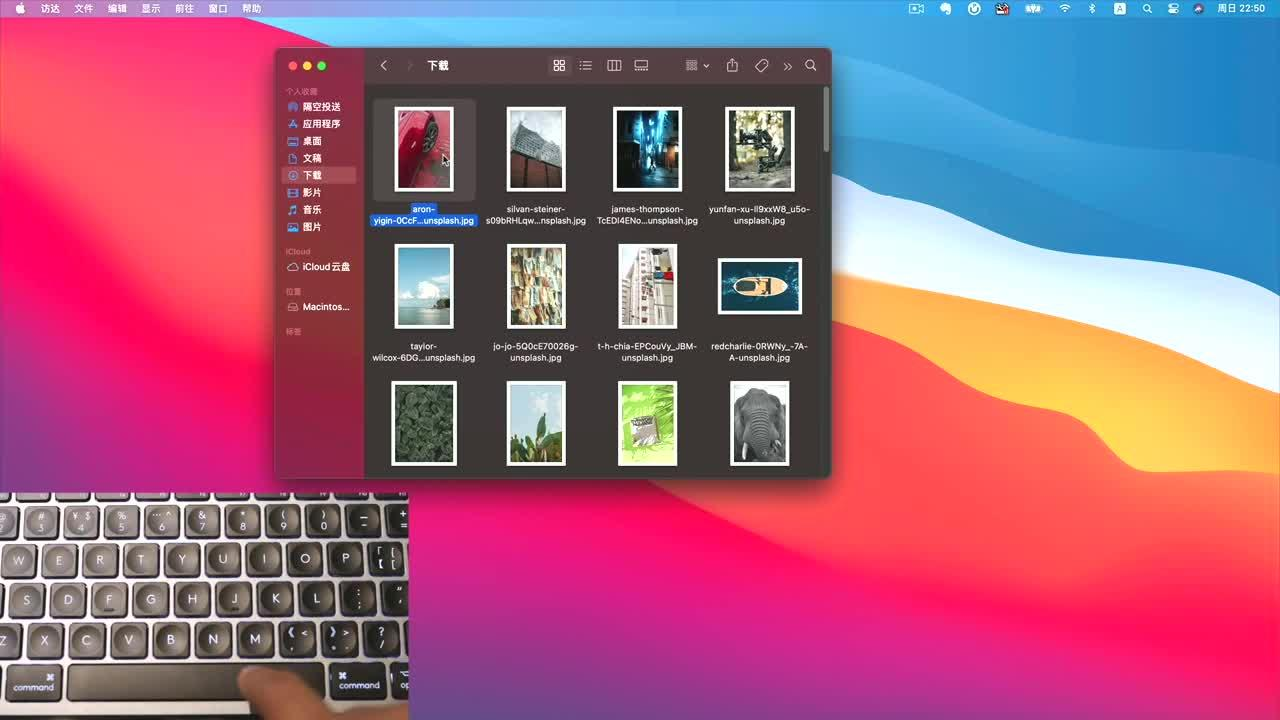Select the bright green product thumbnail
The width and height of the screenshot is (1280, 720).
(x=647, y=423)
